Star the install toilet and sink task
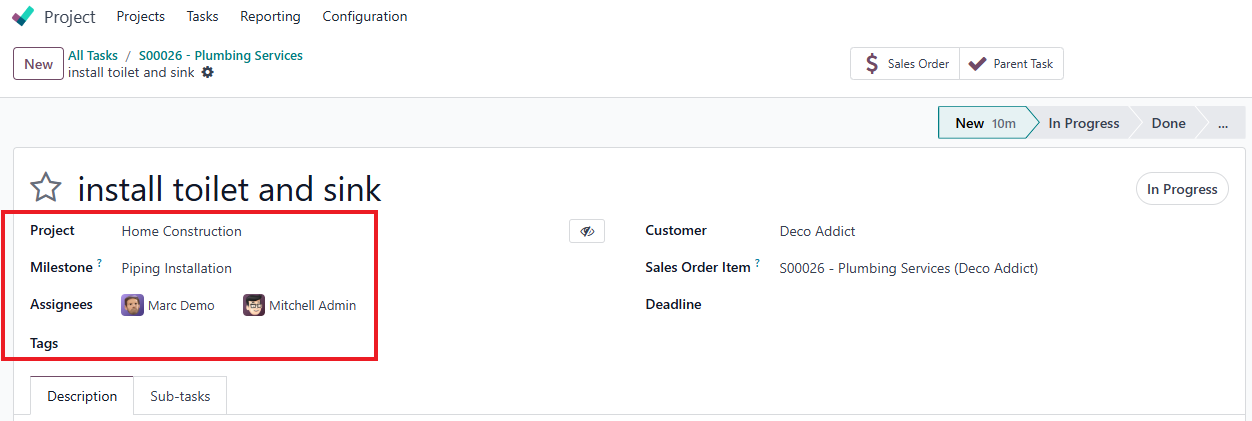 (x=46, y=188)
